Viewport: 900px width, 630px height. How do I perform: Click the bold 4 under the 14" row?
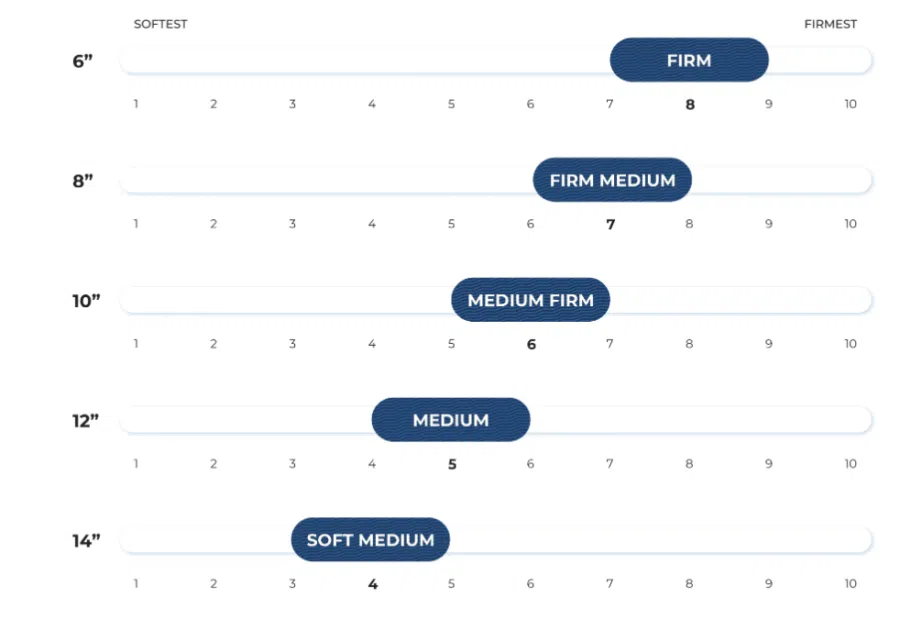click(x=373, y=584)
